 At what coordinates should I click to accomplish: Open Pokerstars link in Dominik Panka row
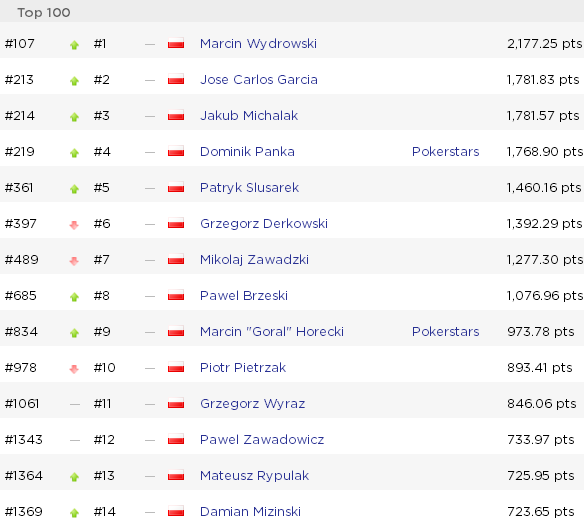pyautogui.click(x=445, y=152)
